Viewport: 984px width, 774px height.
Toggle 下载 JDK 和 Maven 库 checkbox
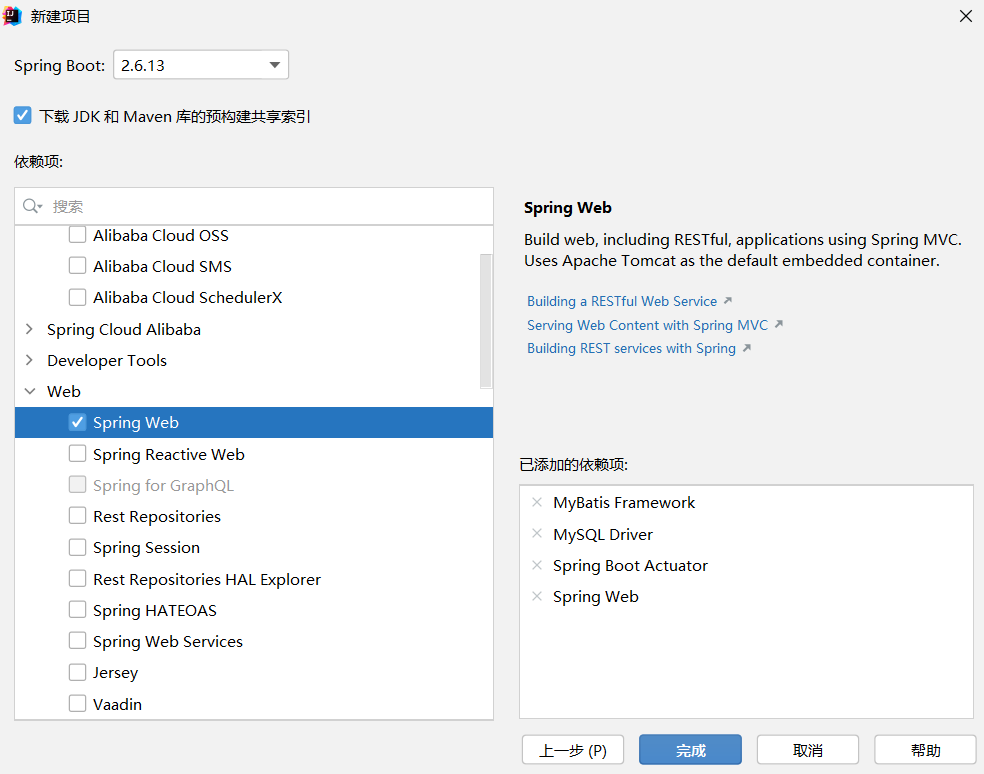(23, 116)
